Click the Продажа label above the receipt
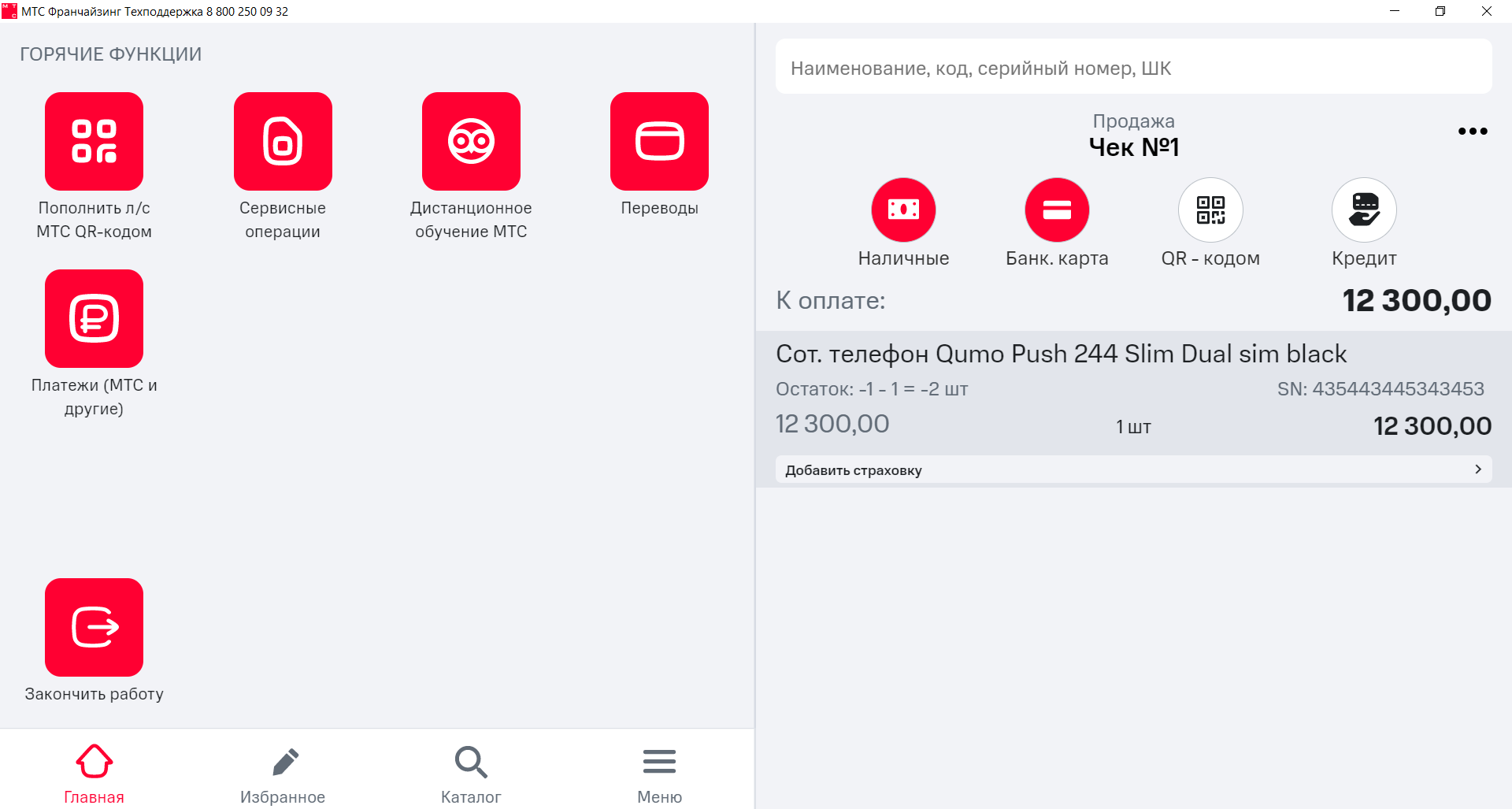This screenshot has height=809, width=1512. [1133, 121]
